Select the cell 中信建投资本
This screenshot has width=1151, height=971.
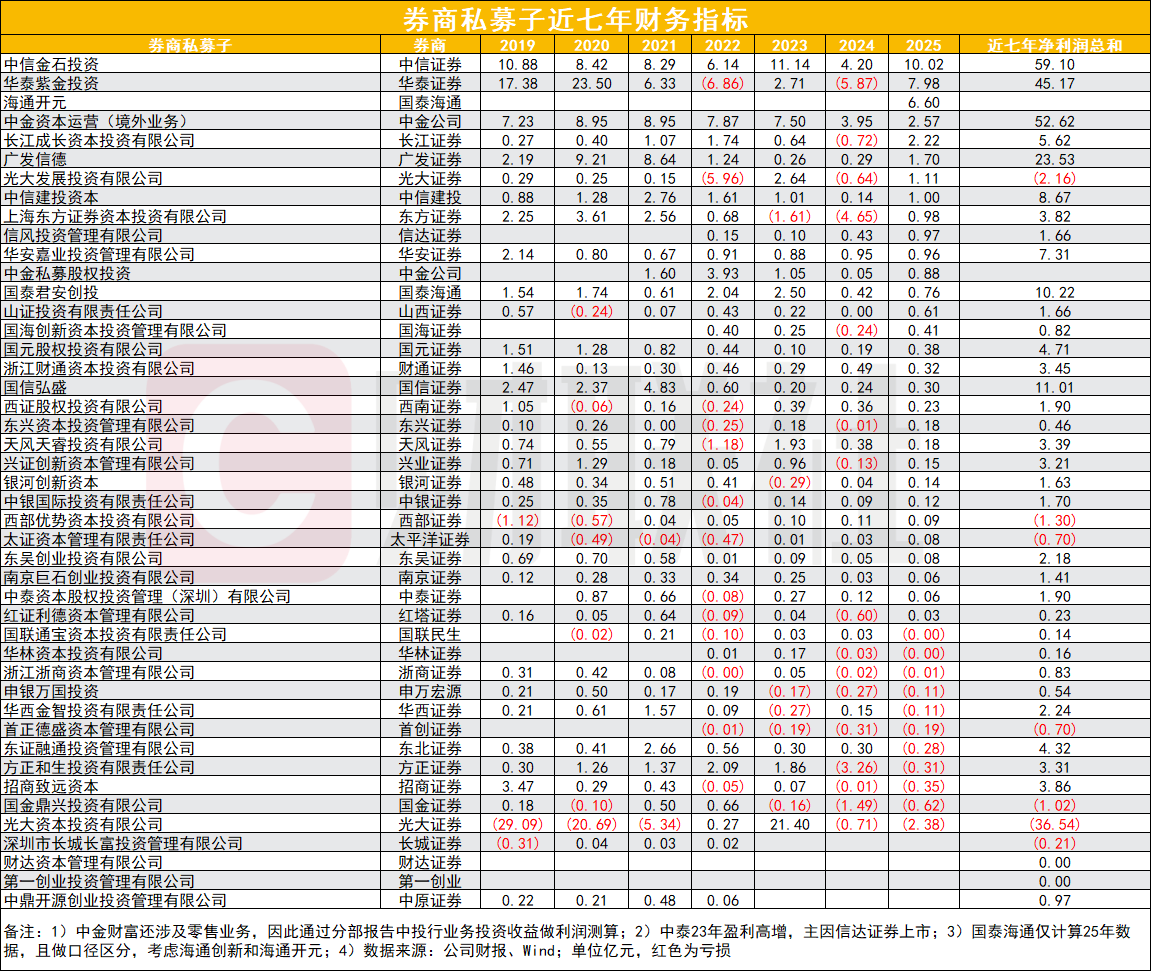coord(51,197)
